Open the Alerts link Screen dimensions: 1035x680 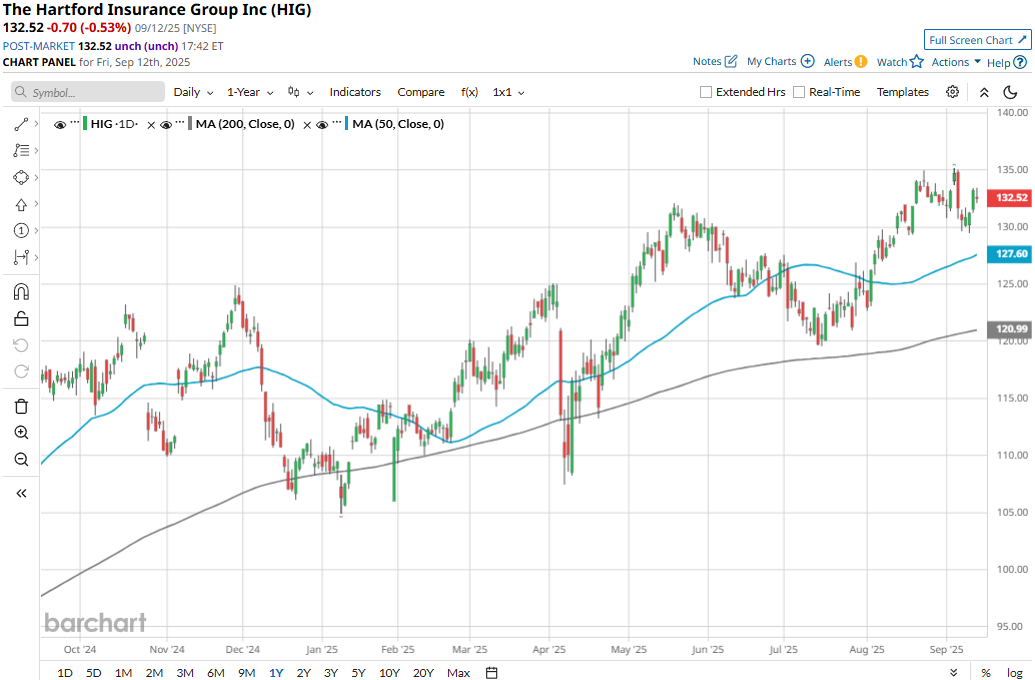(x=838, y=62)
